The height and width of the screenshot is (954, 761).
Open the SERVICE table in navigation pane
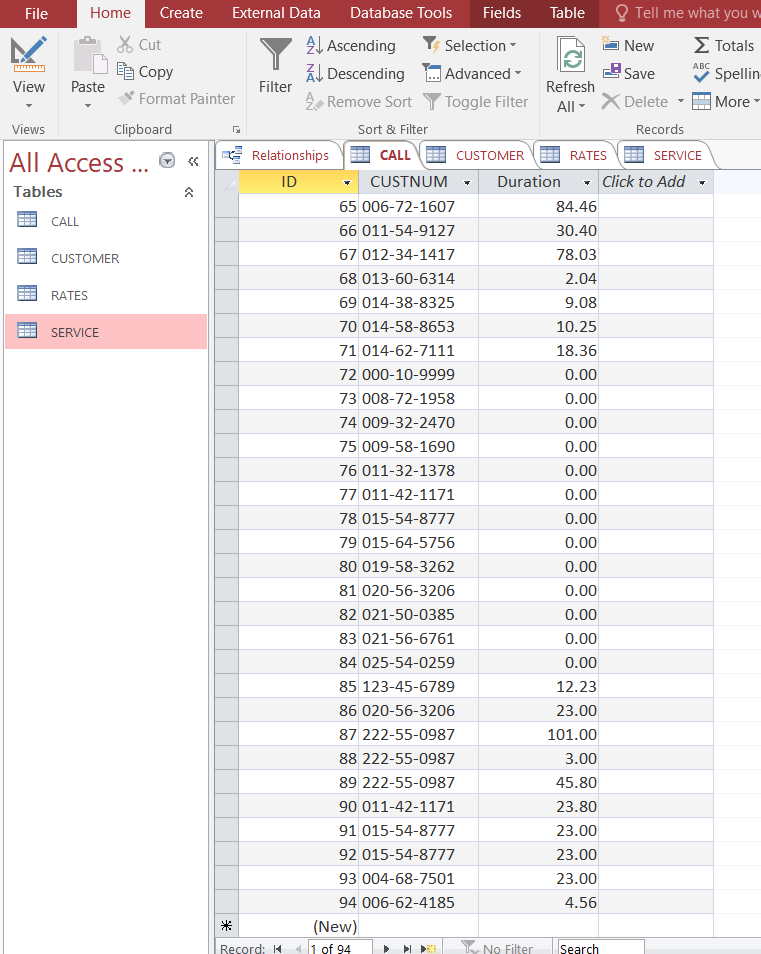click(106, 332)
